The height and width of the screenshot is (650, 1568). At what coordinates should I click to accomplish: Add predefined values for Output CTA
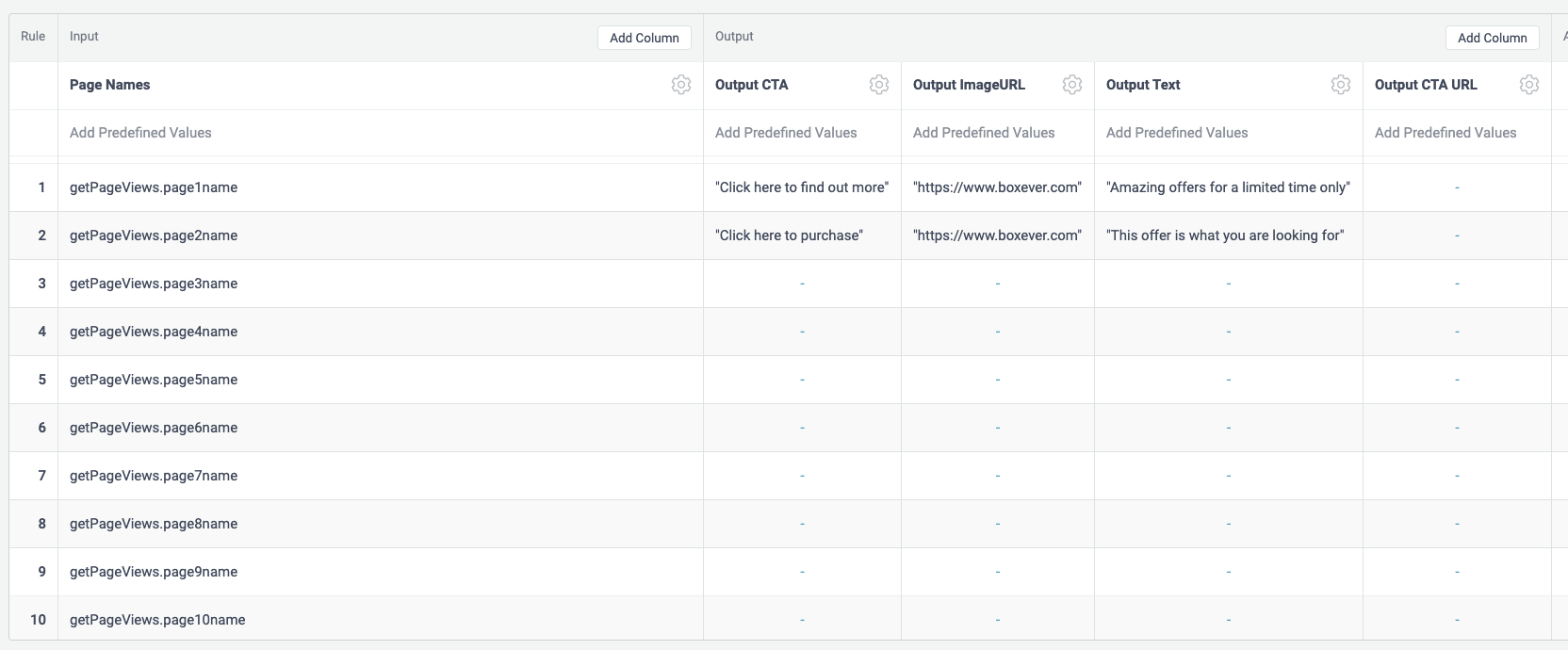coord(786,133)
